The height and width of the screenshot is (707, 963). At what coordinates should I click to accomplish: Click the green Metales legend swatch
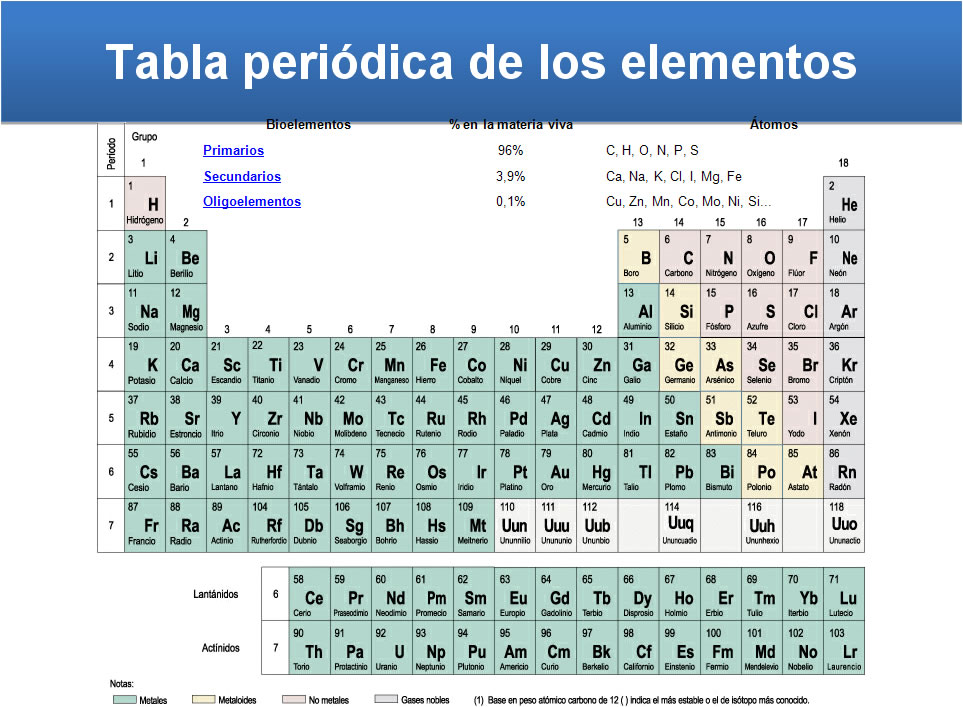coord(123,700)
